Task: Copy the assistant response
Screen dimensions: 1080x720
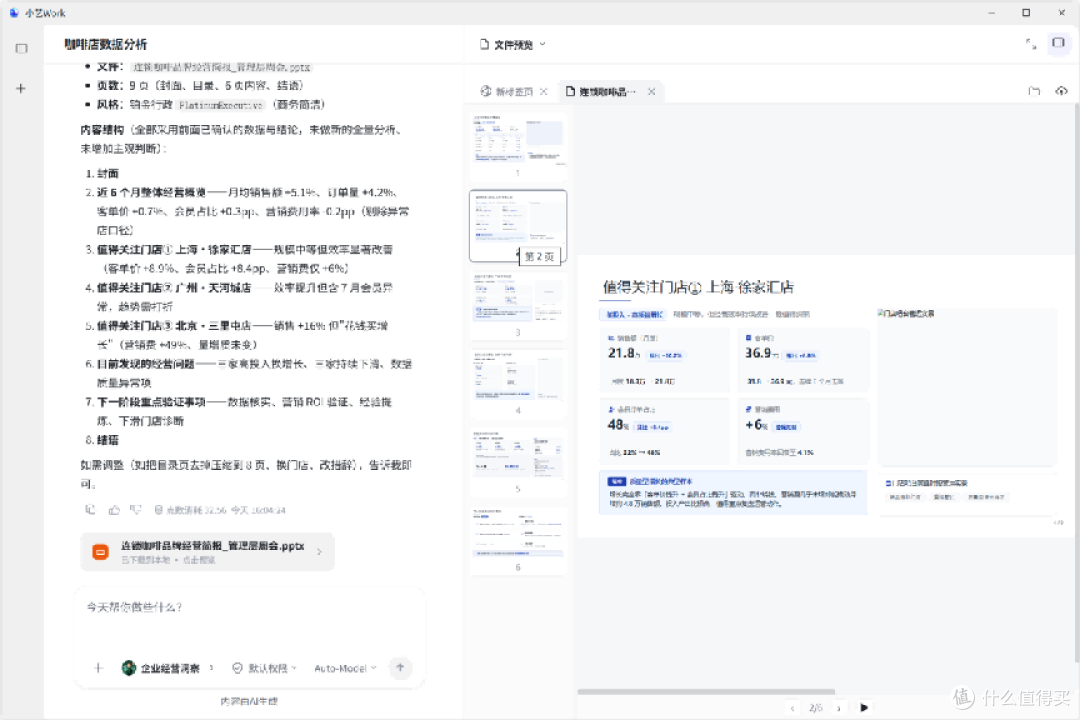Action: (90, 510)
